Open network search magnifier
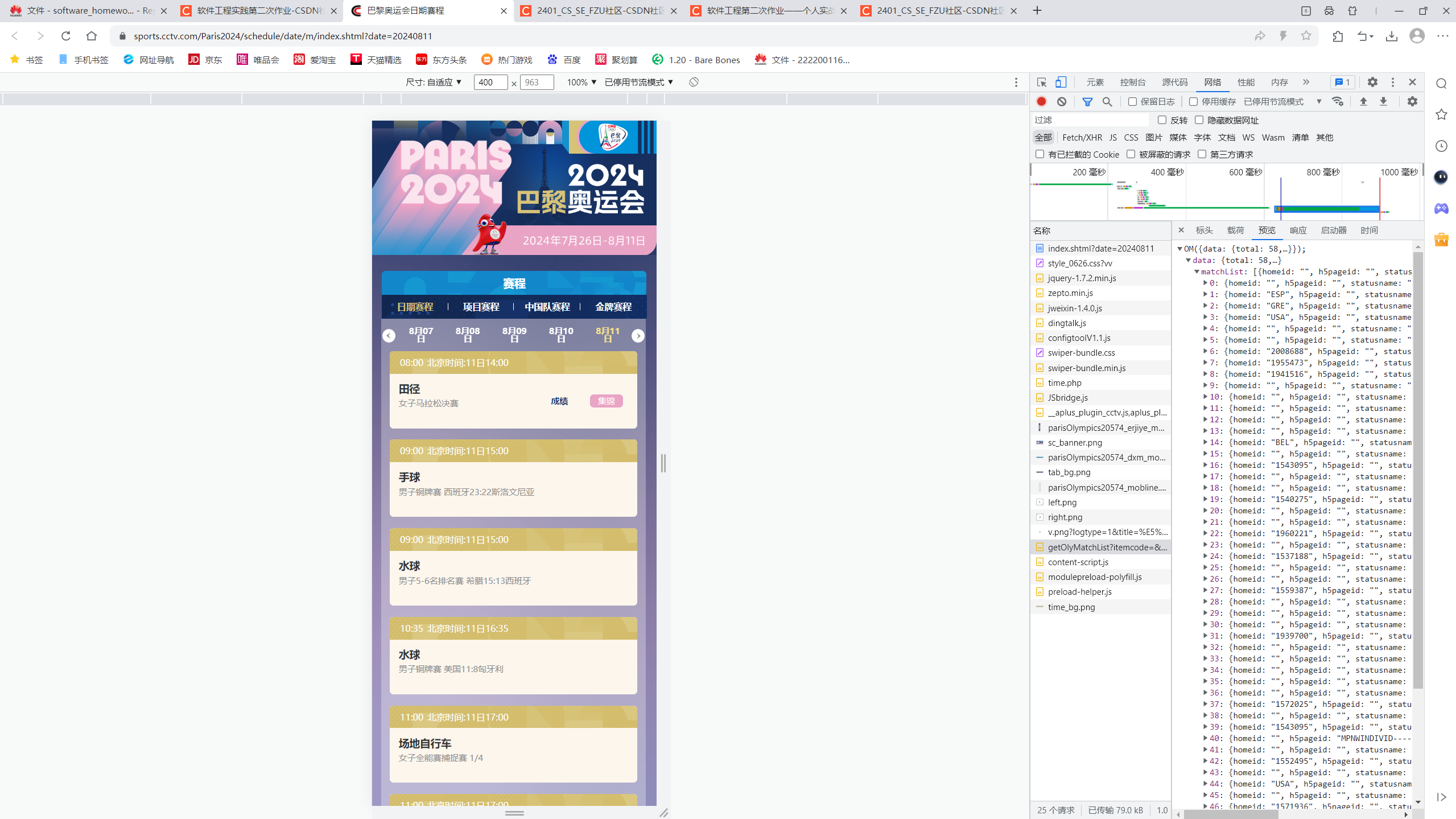 coord(1107,101)
